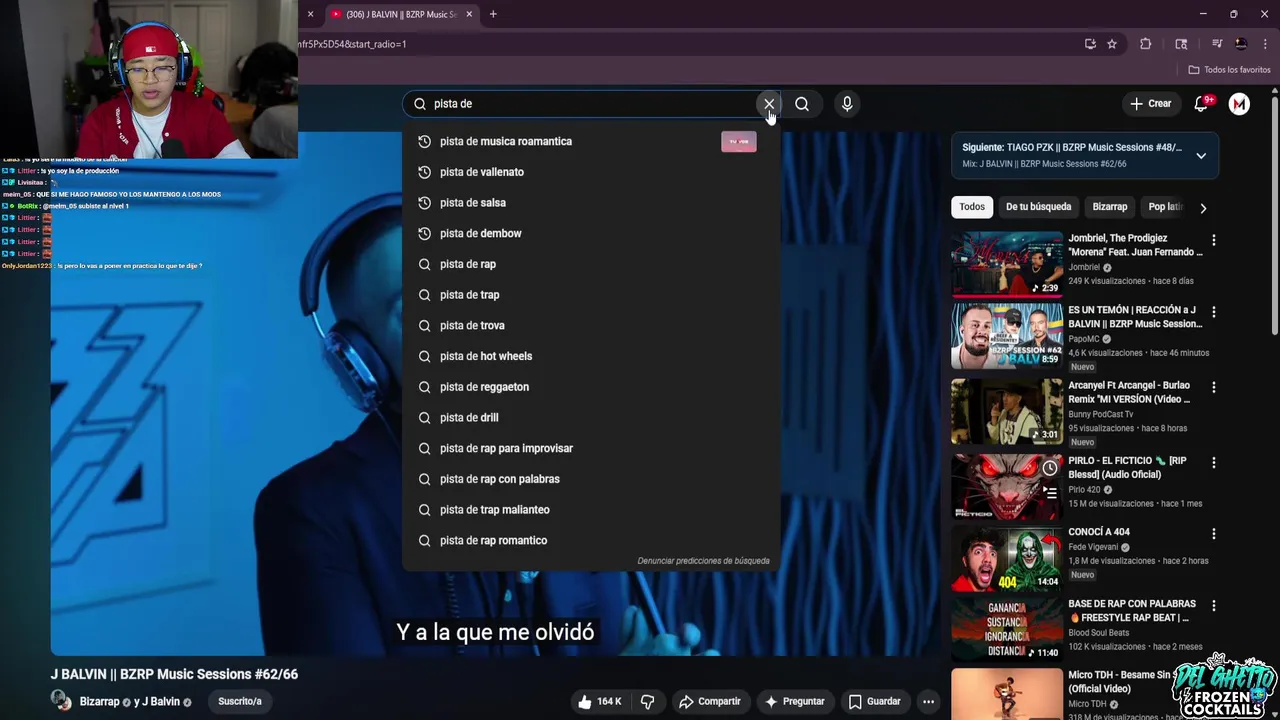
Task: Open Jombriel 'Morena' video thumbnail
Action: (1007, 264)
